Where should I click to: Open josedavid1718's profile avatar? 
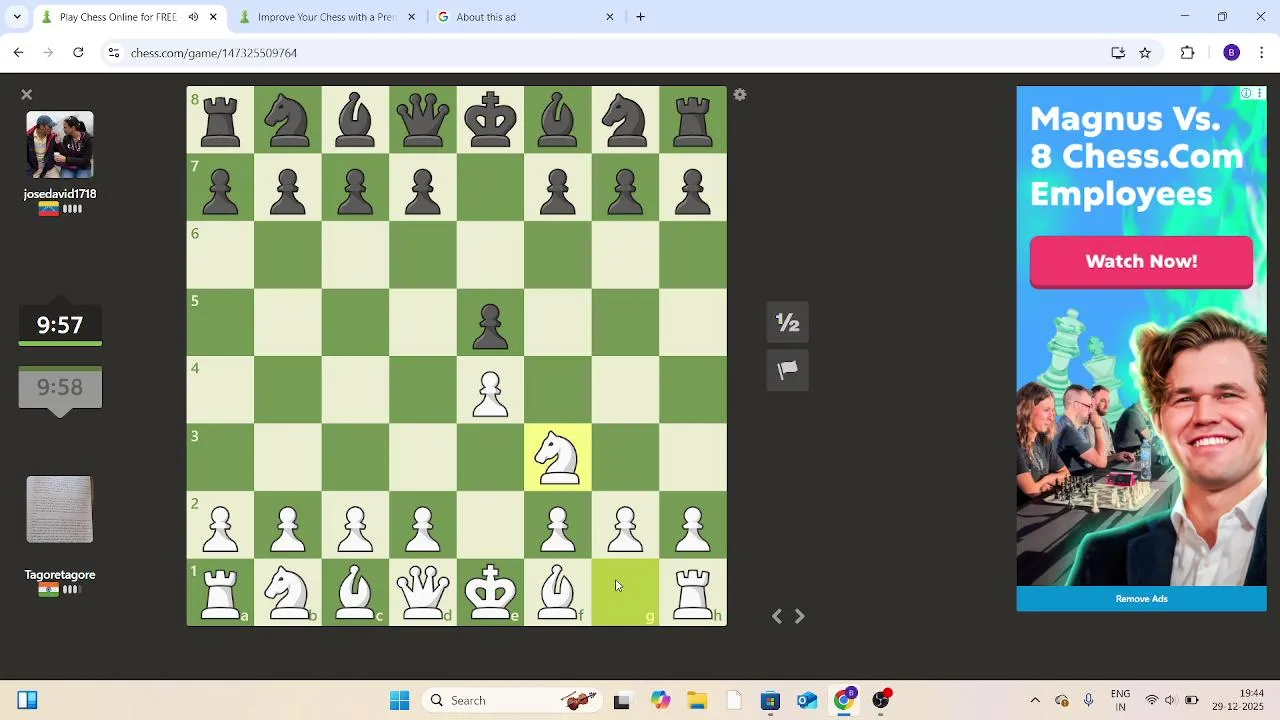(x=60, y=145)
